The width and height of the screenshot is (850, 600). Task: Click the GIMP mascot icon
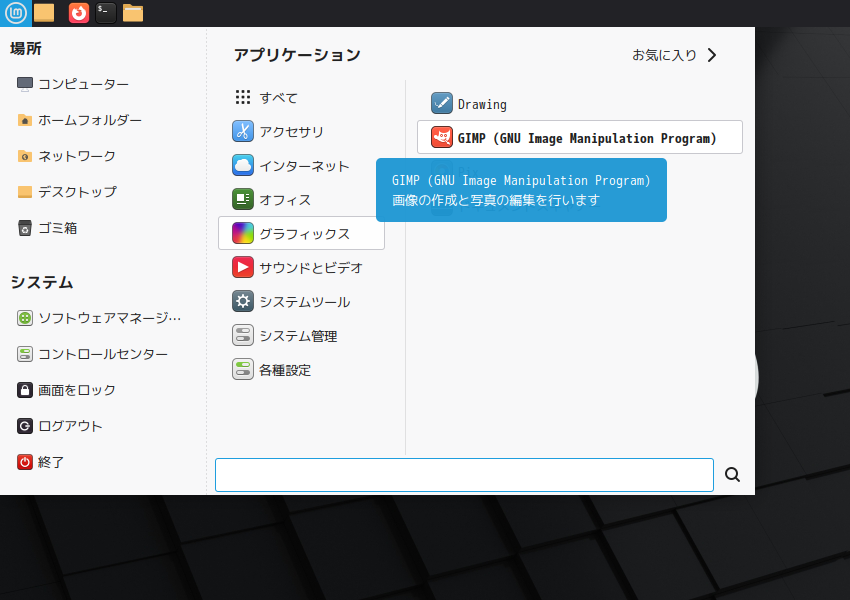point(442,137)
